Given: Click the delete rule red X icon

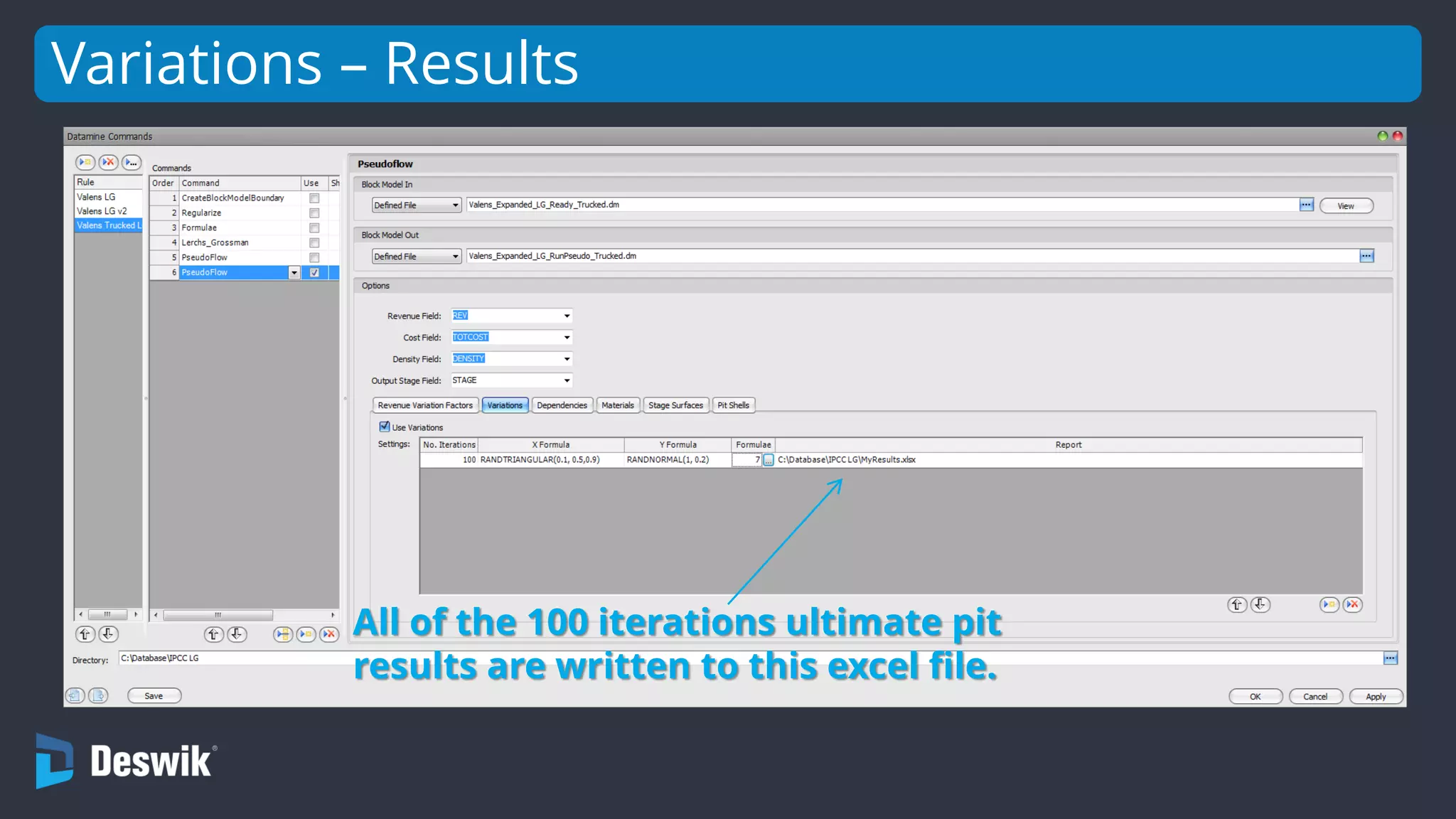Looking at the screenshot, I should [x=108, y=162].
